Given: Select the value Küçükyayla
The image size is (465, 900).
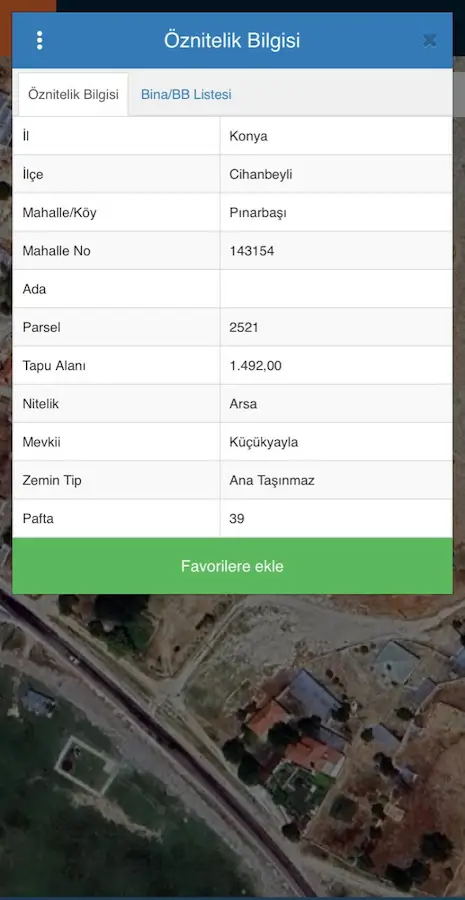Looking at the screenshot, I should coord(264,443).
